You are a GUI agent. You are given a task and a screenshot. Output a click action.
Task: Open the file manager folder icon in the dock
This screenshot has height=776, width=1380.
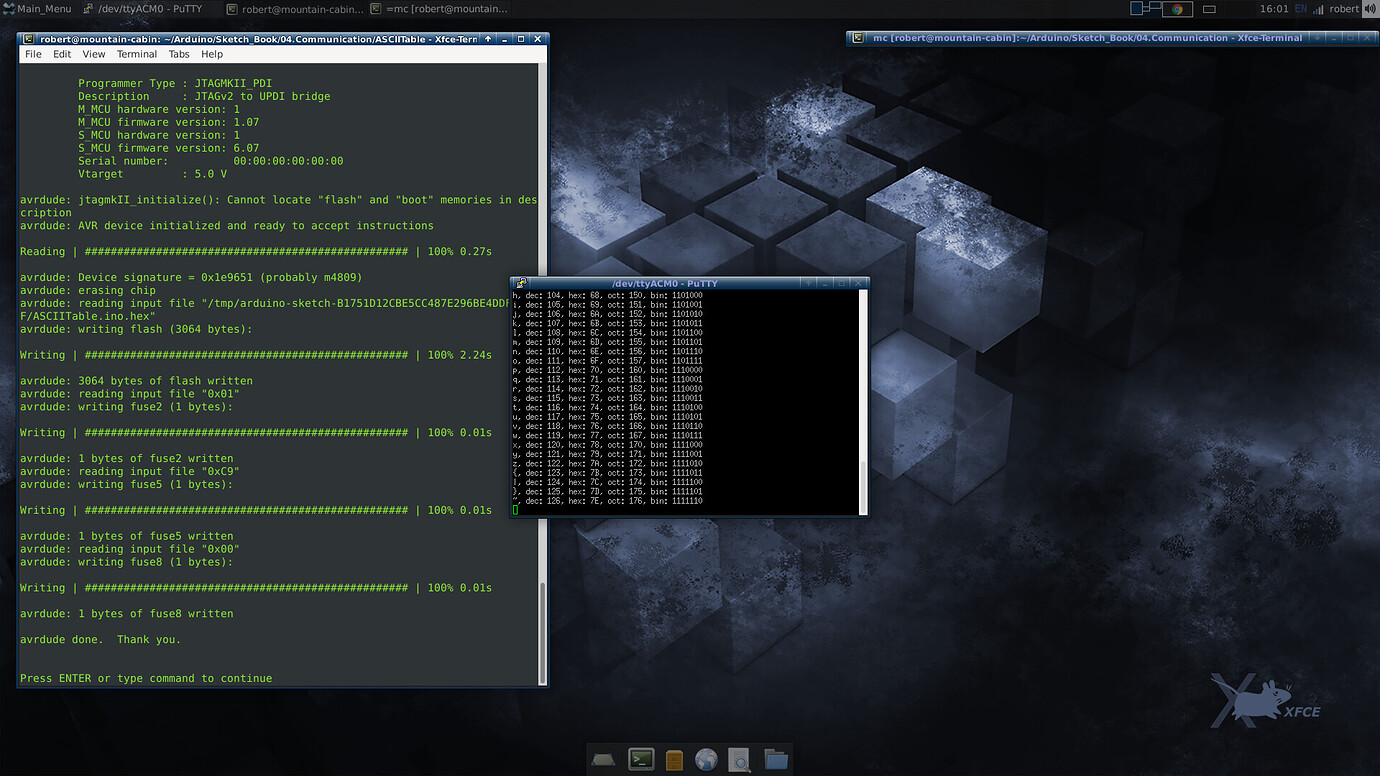[776, 760]
